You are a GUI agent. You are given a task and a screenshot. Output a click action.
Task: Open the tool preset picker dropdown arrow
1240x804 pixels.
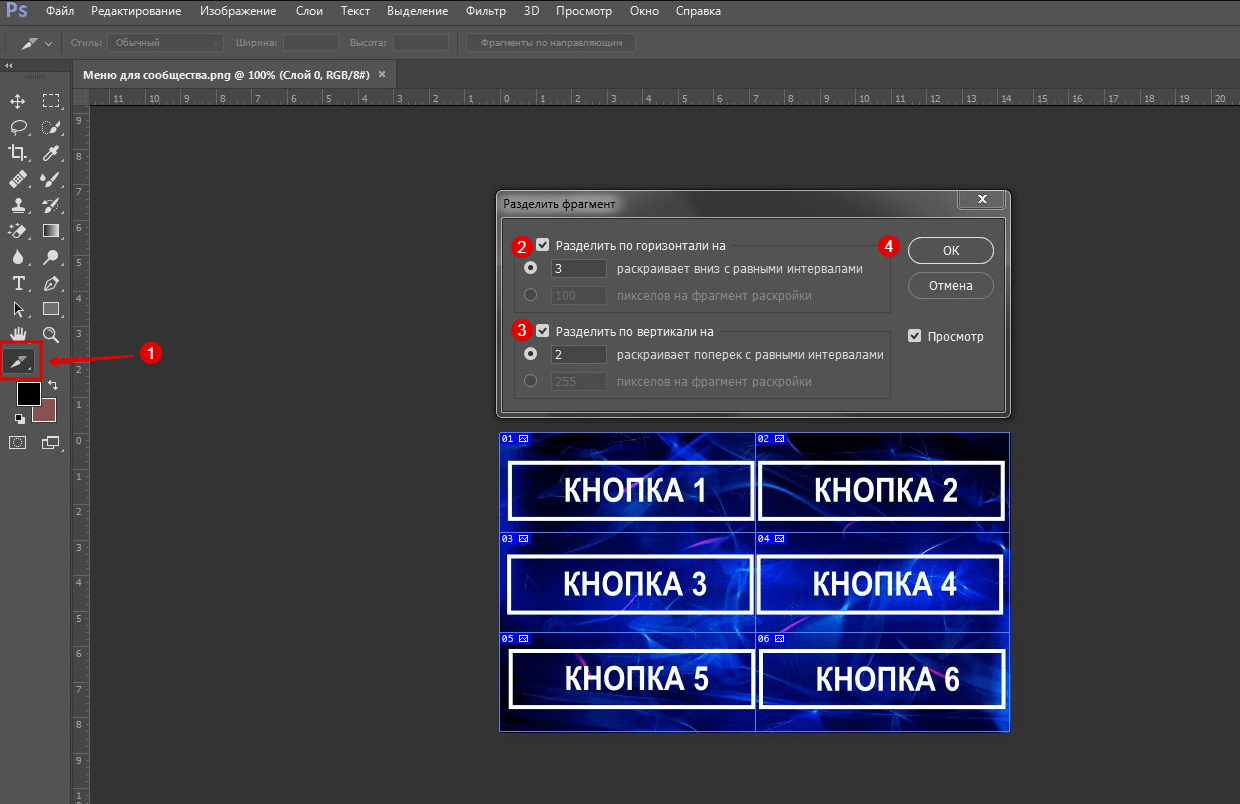(48, 44)
